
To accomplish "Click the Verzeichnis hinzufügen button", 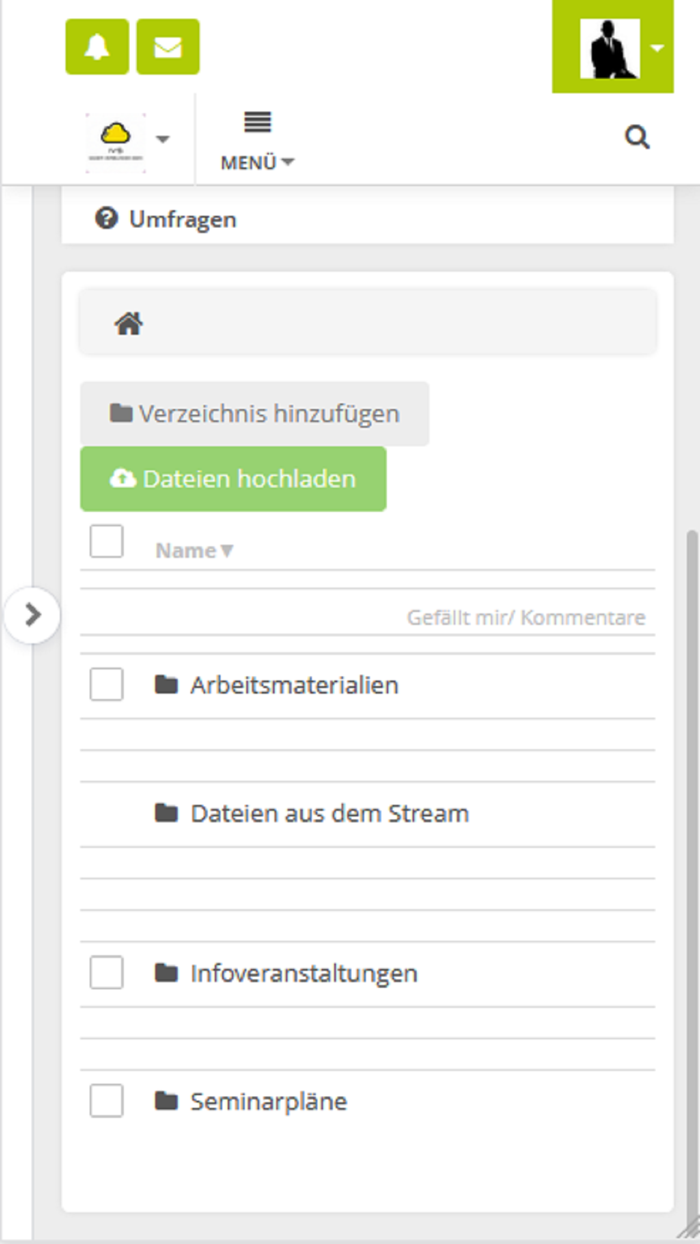I will pos(254,411).
